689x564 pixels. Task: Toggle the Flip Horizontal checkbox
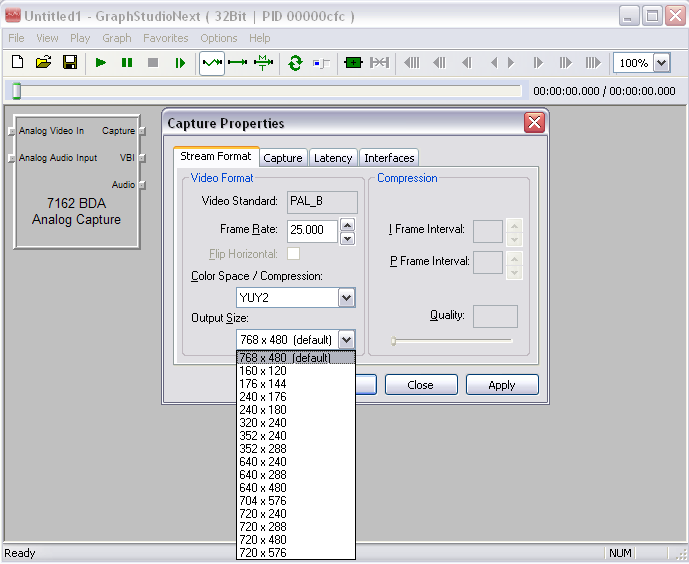pyautogui.click(x=293, y=253)
